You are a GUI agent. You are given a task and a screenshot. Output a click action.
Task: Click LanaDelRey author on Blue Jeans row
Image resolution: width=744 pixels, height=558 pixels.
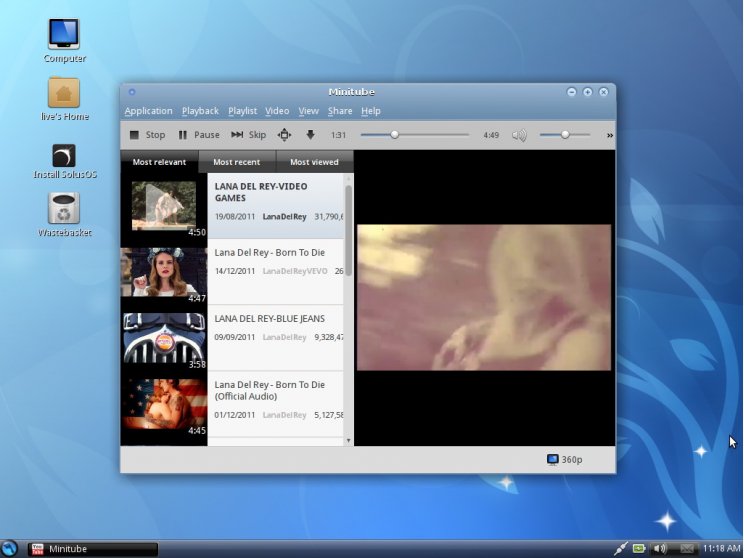(284, 337)
